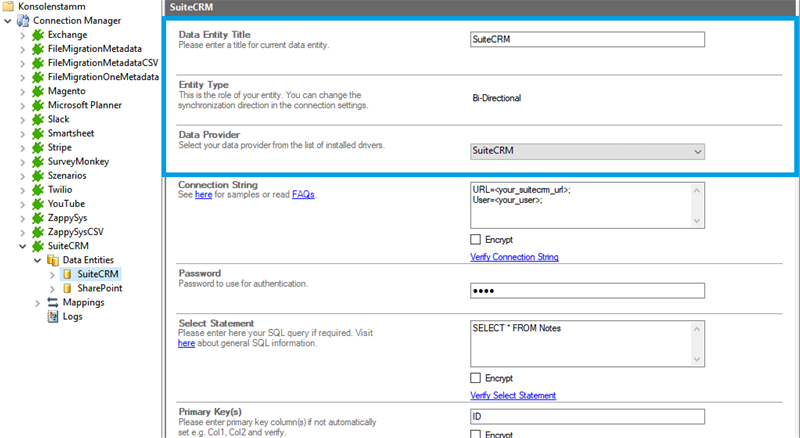Select Stripe in the connection tree
The image size is (800, 438).
pos(59,147)
